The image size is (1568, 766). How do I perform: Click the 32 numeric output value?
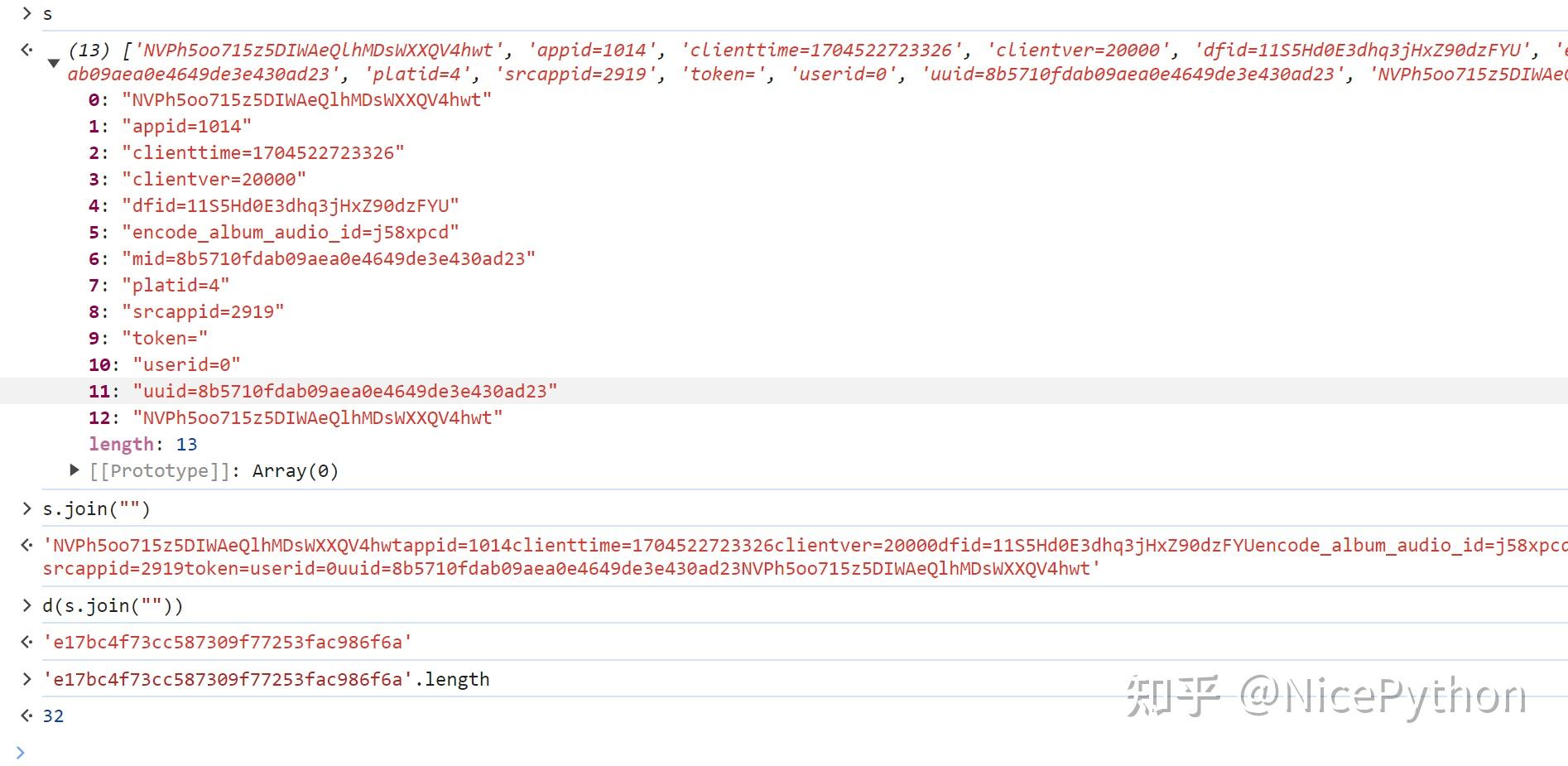pos(53,715)
